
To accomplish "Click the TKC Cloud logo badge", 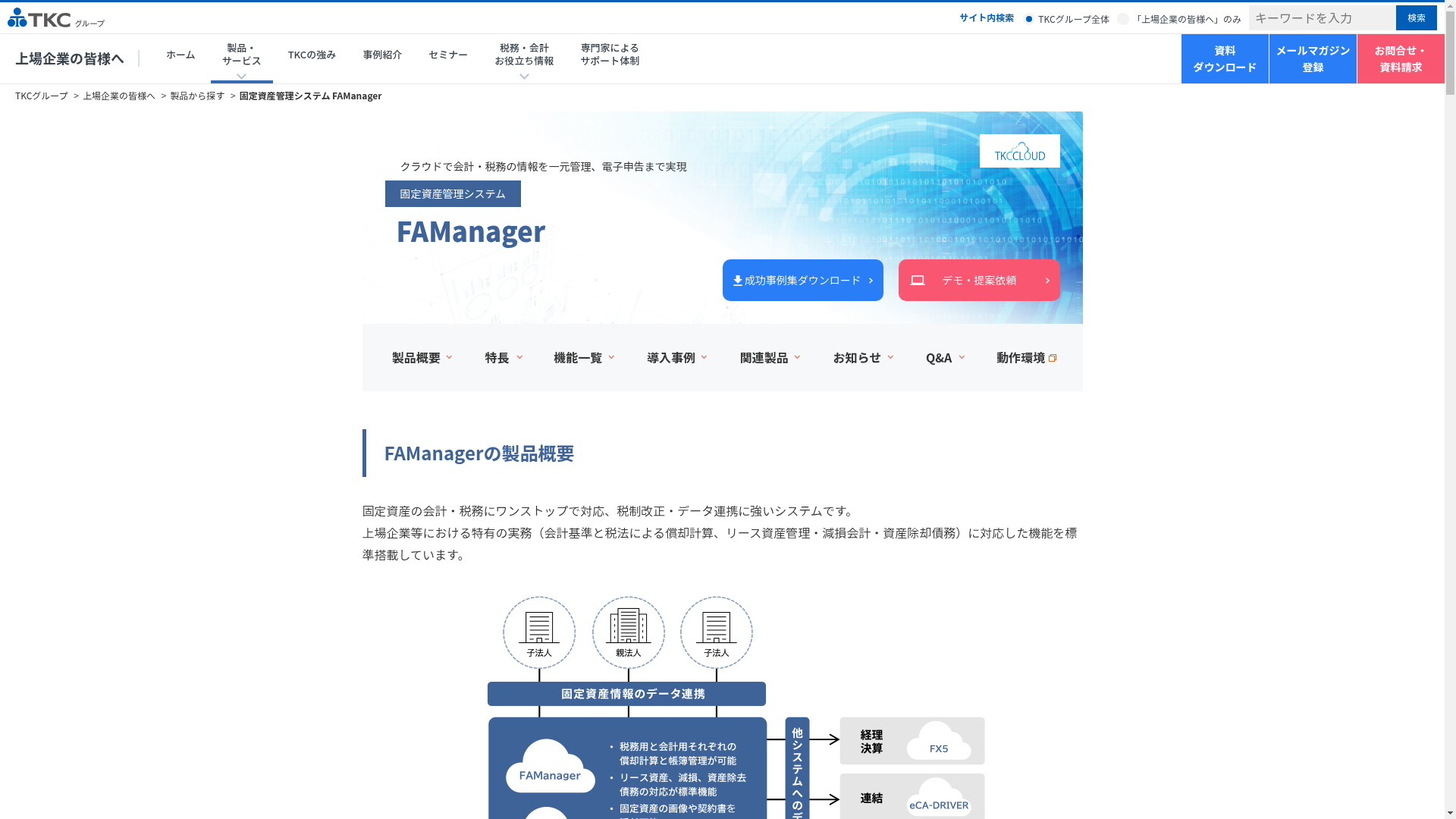I will click(1019, 151).
